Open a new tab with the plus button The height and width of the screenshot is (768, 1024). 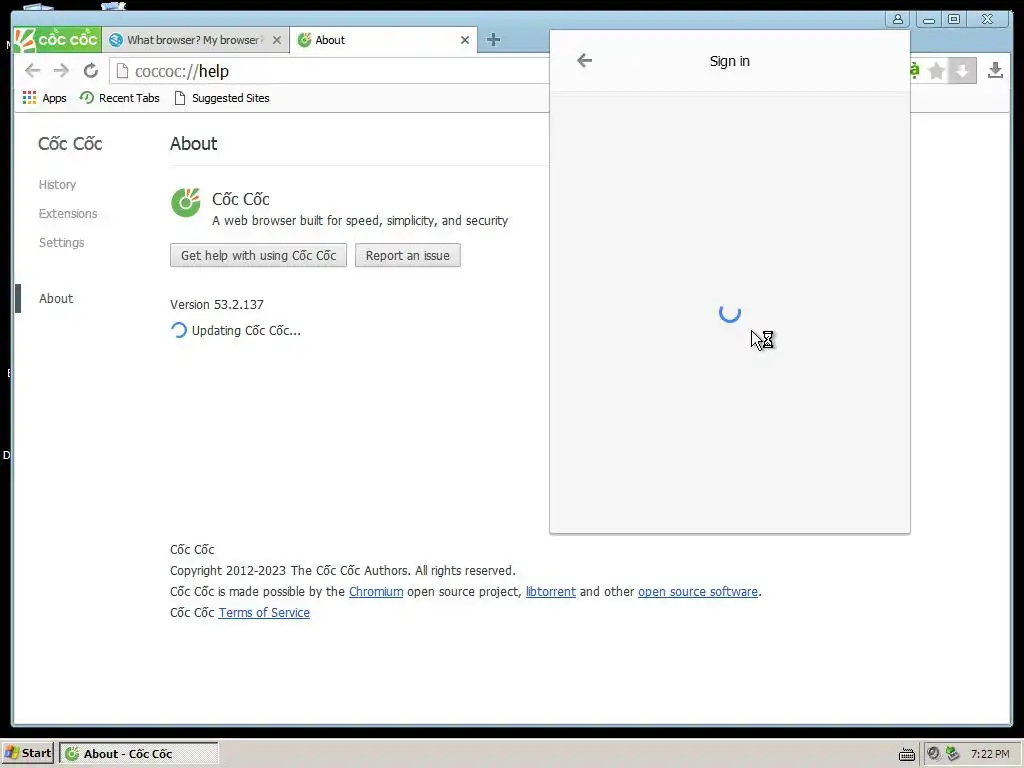493,40
